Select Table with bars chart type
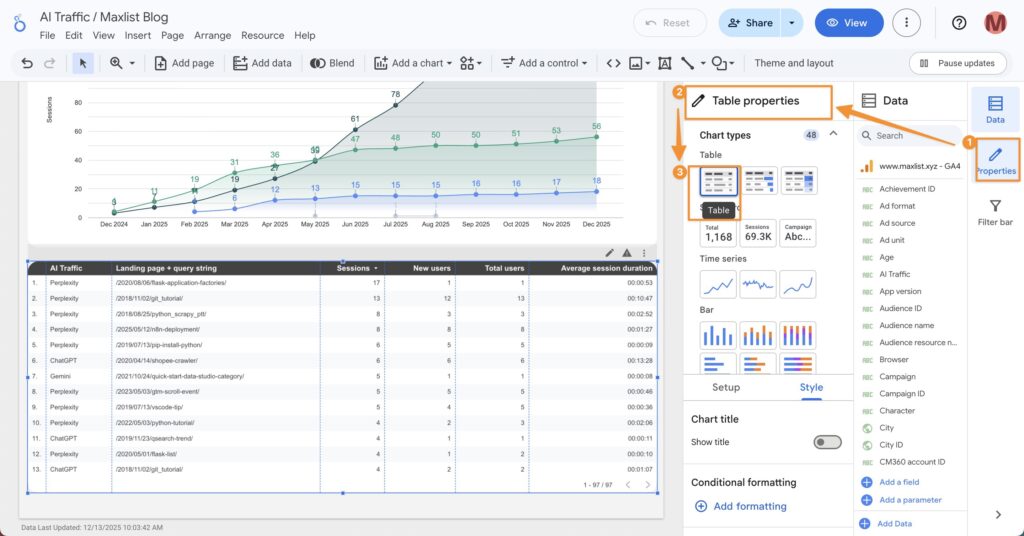This screenshot has width=1024, height=536. point(758,181)
